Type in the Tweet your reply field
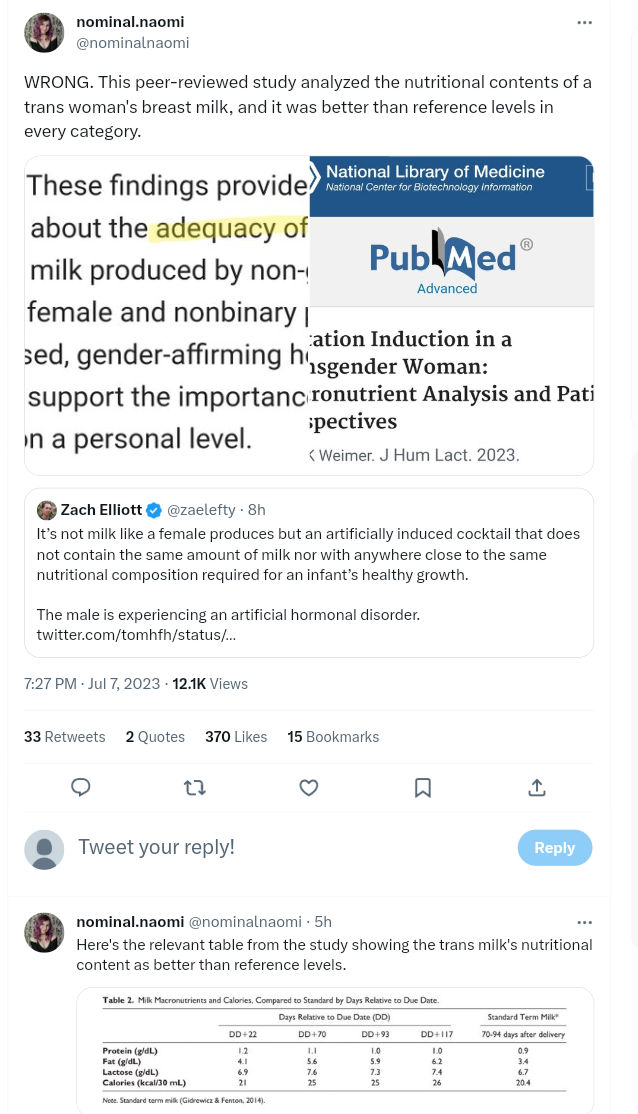The height and width of the screenshot is (1114, 638). coord(290,847)
